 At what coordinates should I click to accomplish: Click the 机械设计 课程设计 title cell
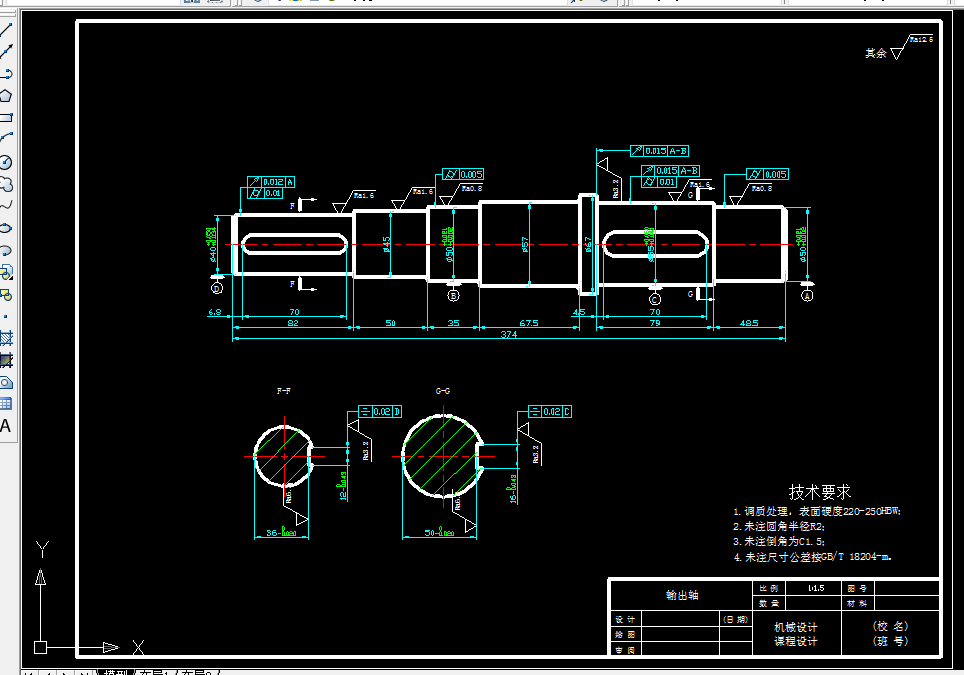(x=796, y=634)
